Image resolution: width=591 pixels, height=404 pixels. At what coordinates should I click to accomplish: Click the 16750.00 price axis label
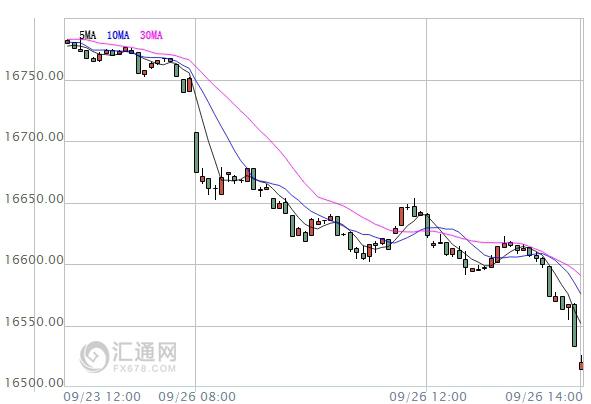(34, 76)
